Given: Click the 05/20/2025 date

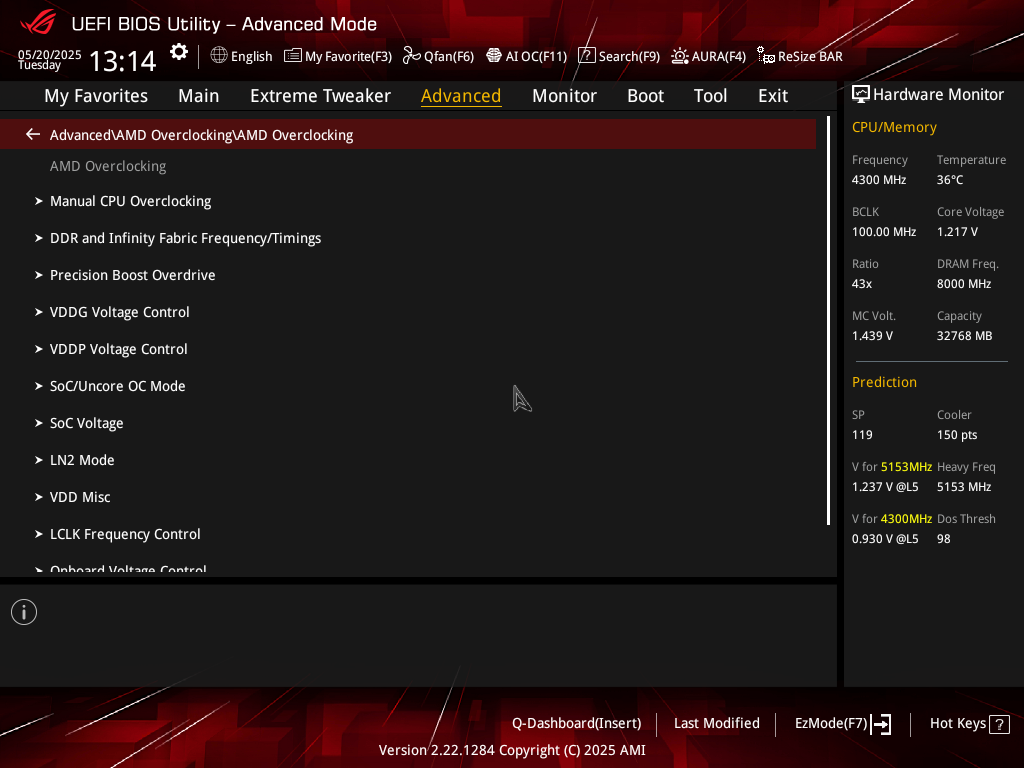Looking at the screenshot, I should tap(50, 55).
